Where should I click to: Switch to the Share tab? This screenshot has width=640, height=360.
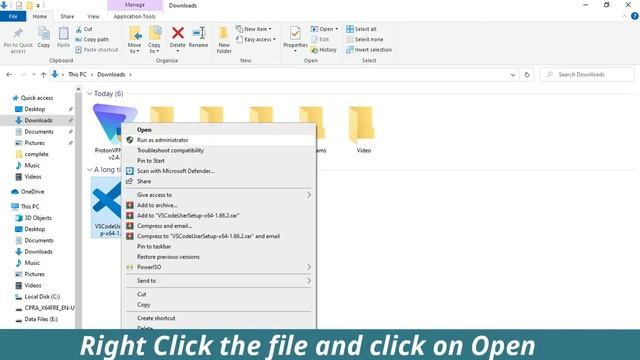coord(67,16)
